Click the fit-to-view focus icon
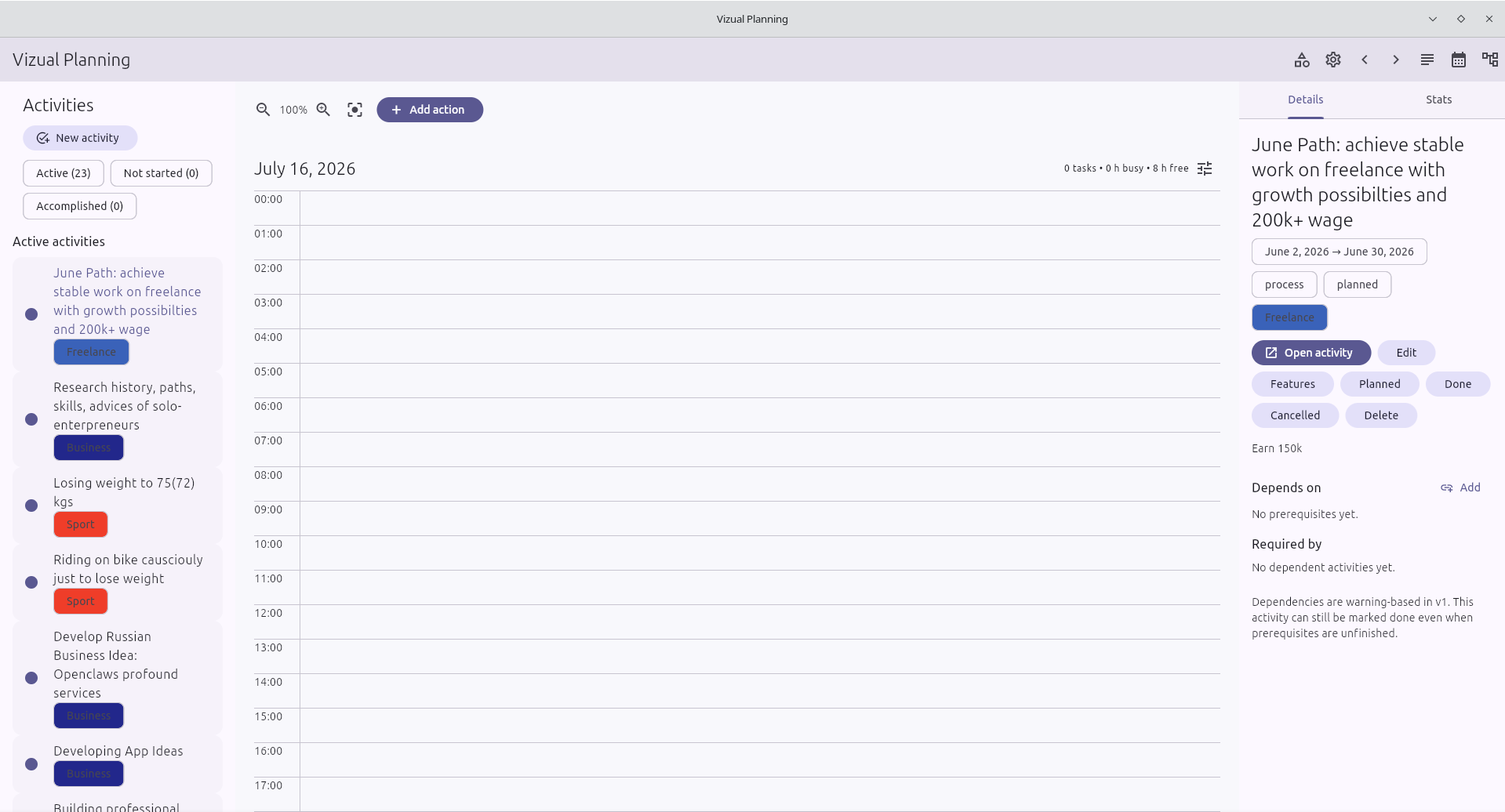 (x=354, y=110)
